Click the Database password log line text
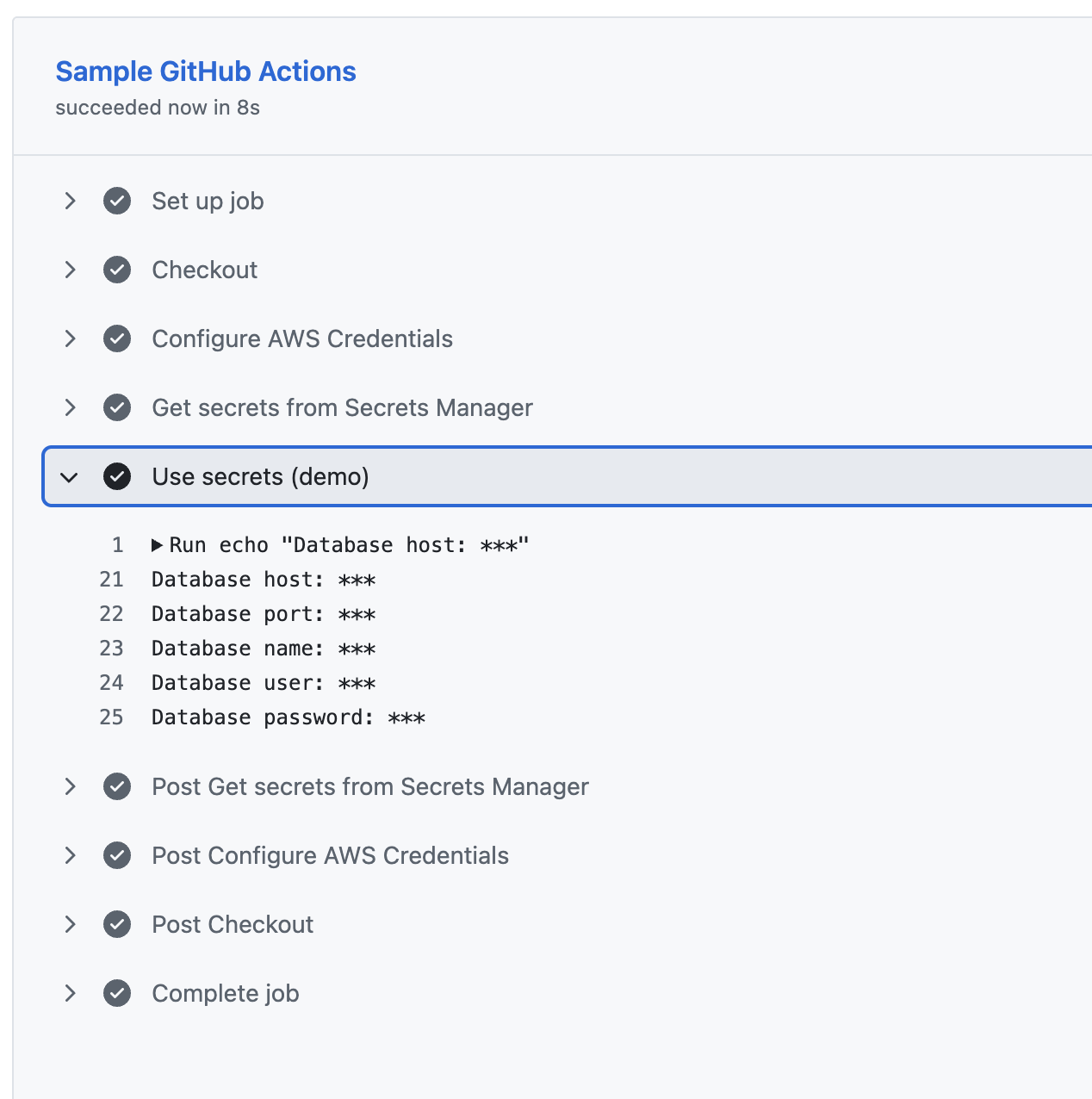The image size is (1092, 1099). click(288, 717)
